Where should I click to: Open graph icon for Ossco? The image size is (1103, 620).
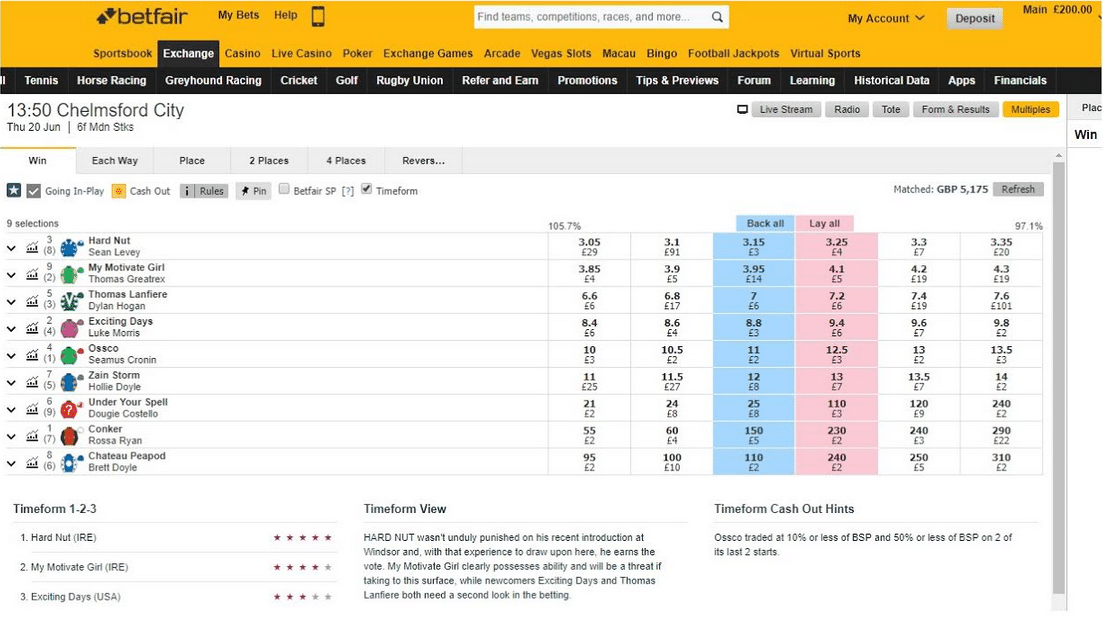click(32, 355)
